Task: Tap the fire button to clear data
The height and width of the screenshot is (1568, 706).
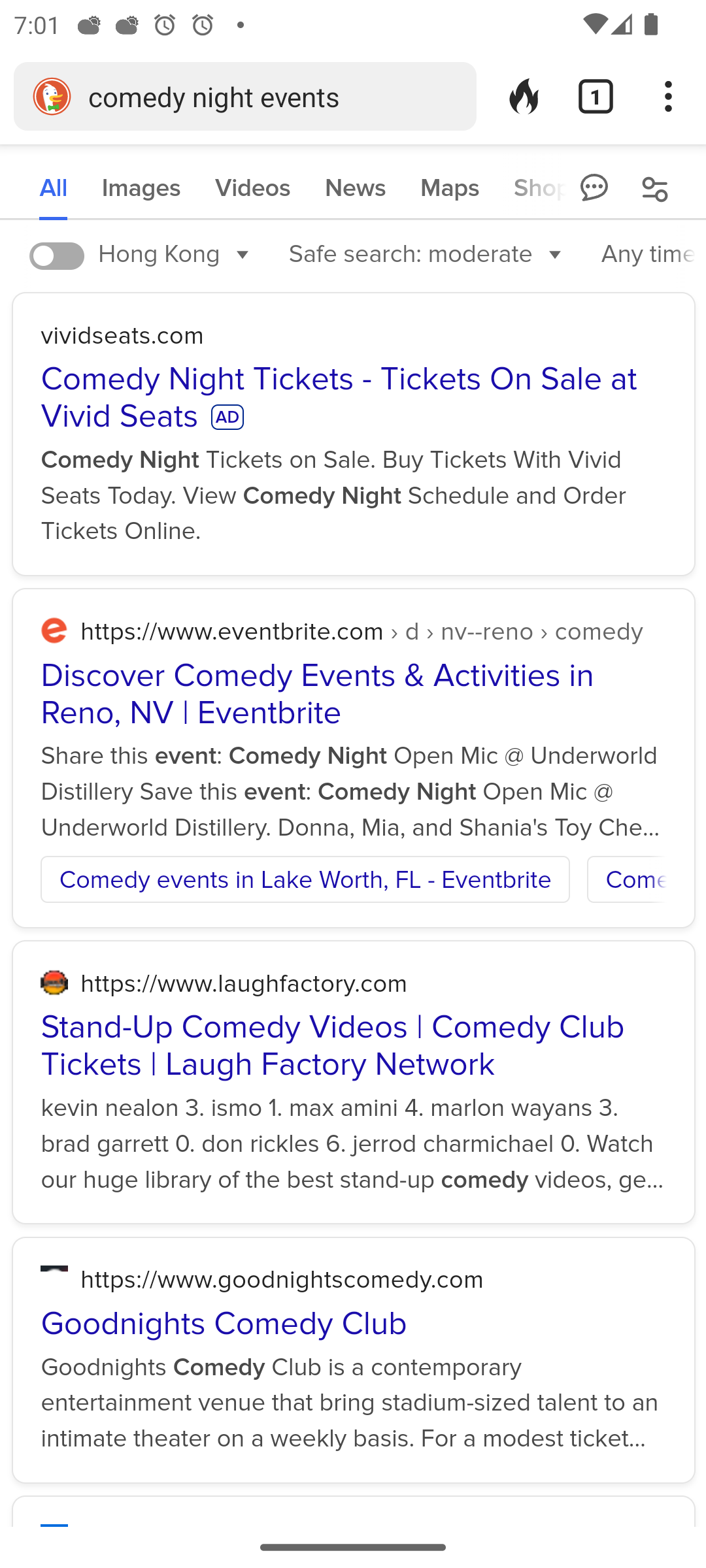Action: coord(524,97)
